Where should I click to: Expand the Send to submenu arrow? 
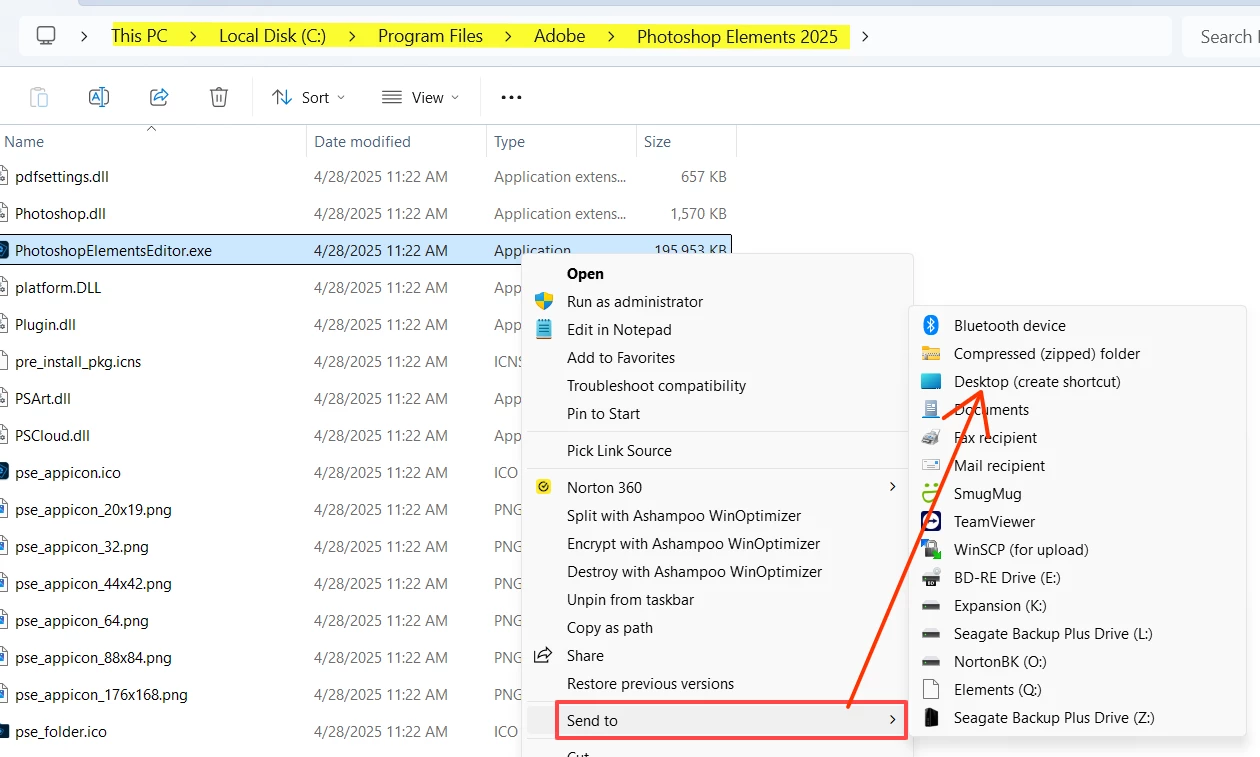click(x=892, y=720)
